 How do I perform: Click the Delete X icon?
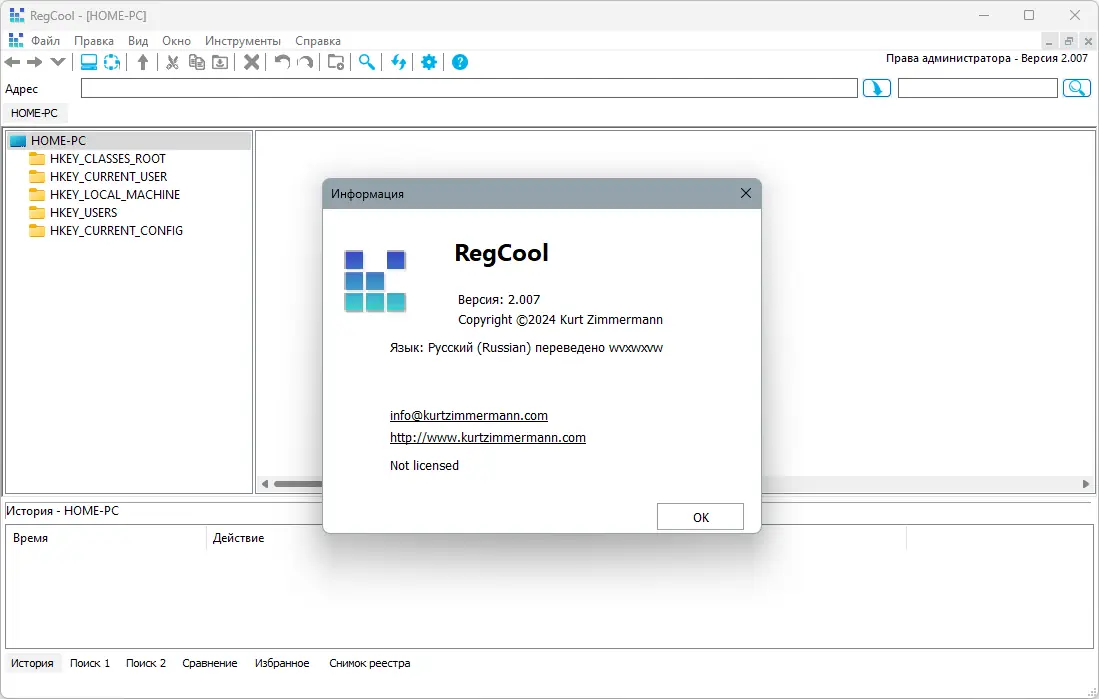(252, 62)
